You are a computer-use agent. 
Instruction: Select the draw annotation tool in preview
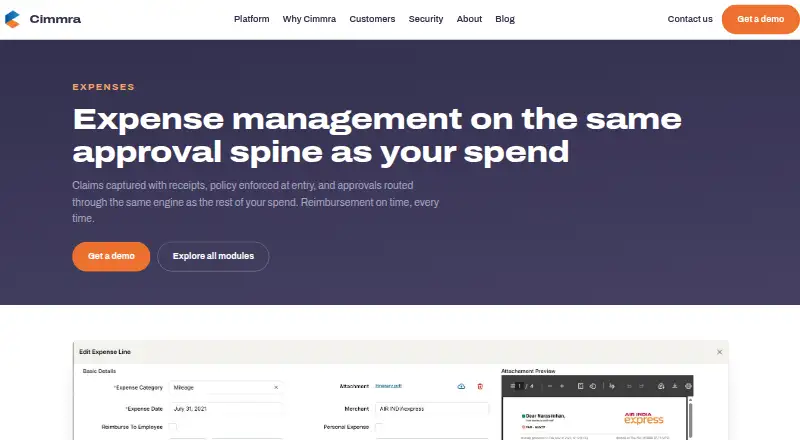tap(612, 386)
